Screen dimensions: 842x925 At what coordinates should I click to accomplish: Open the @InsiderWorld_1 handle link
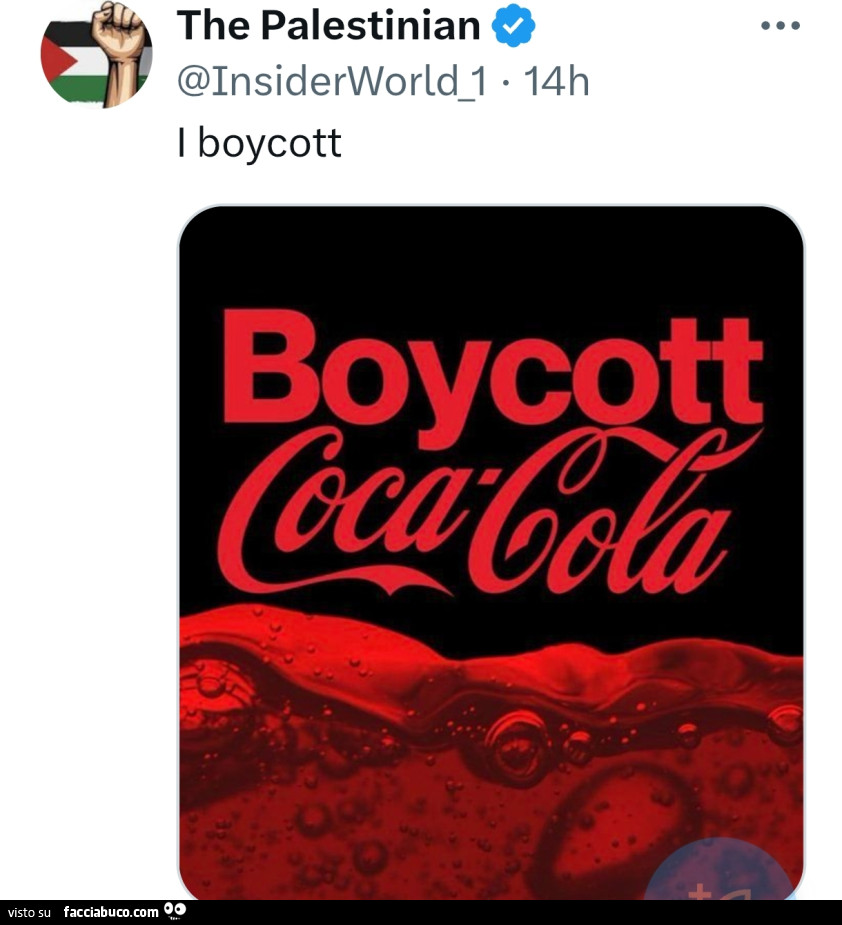[x=332, y=81]
